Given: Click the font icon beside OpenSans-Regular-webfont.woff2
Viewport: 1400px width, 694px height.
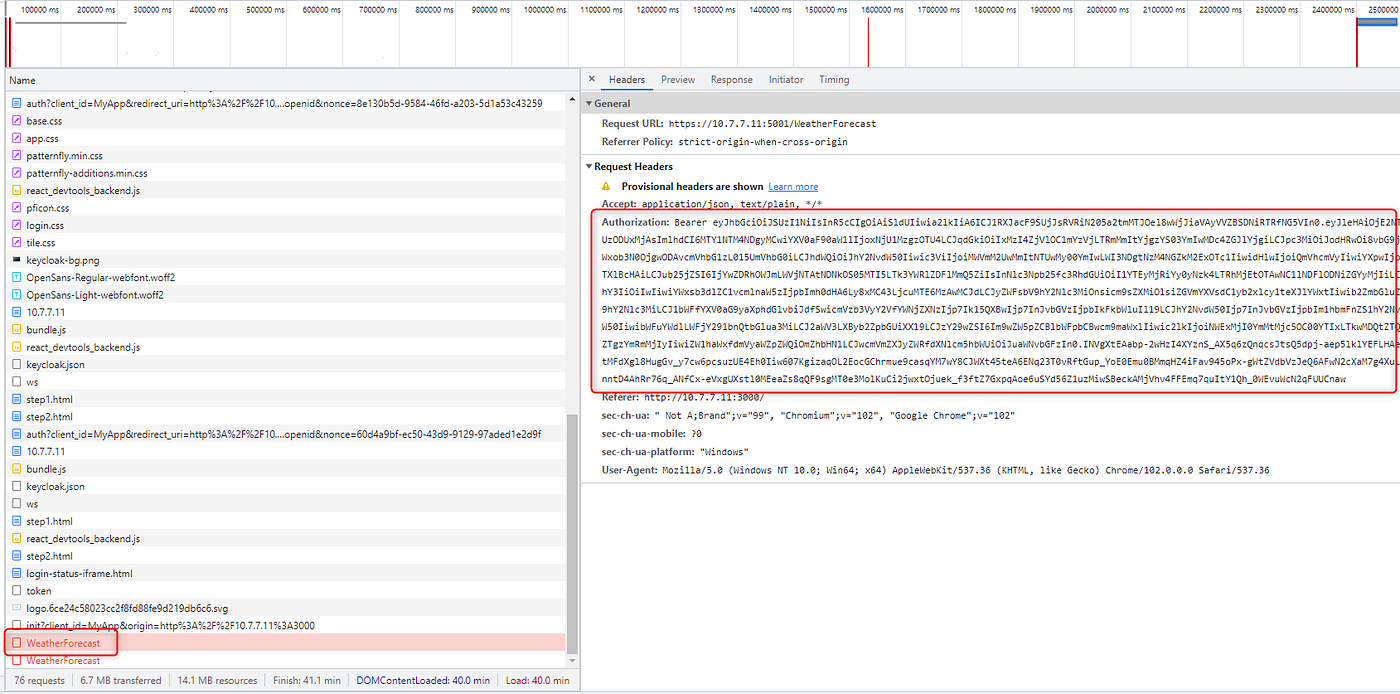Looking at the screenshot, I should tap(16, 277).
